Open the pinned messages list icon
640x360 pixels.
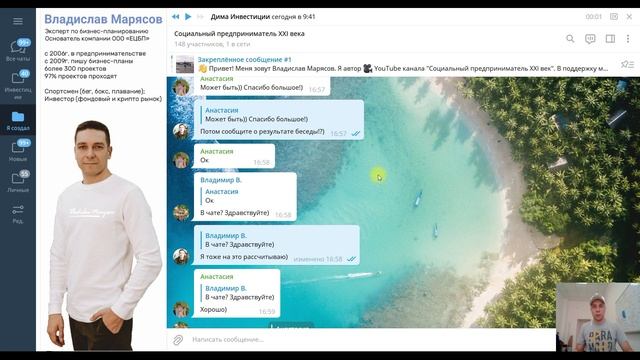tap(627, 64)
